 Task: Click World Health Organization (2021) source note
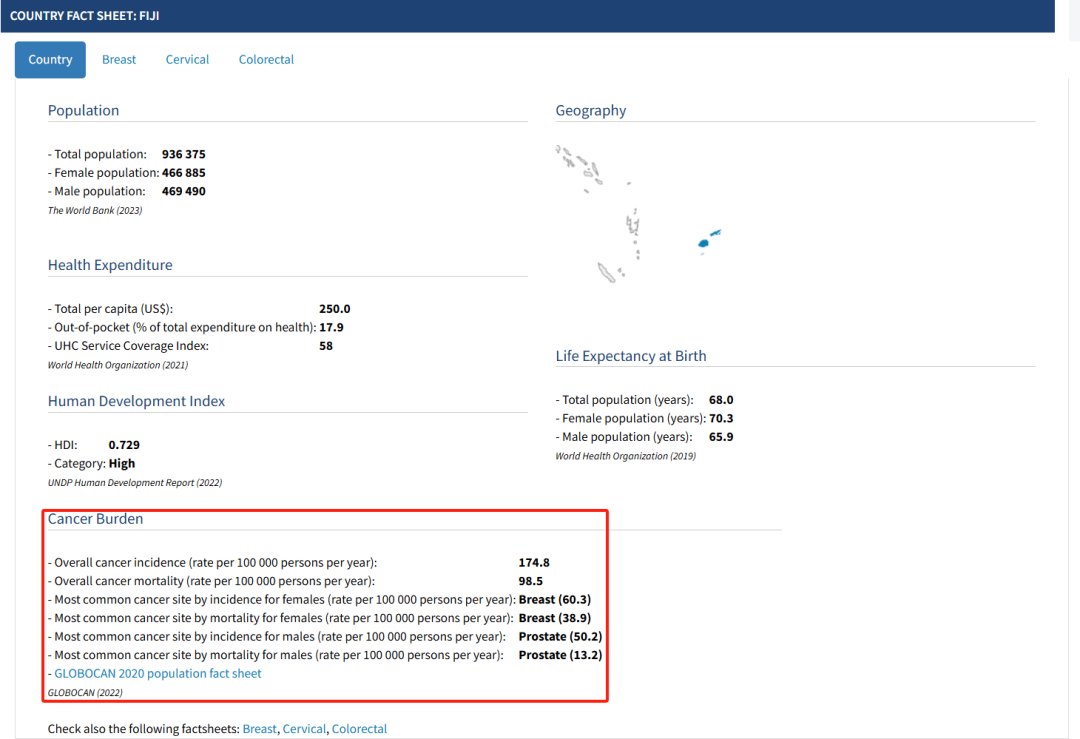118,365
